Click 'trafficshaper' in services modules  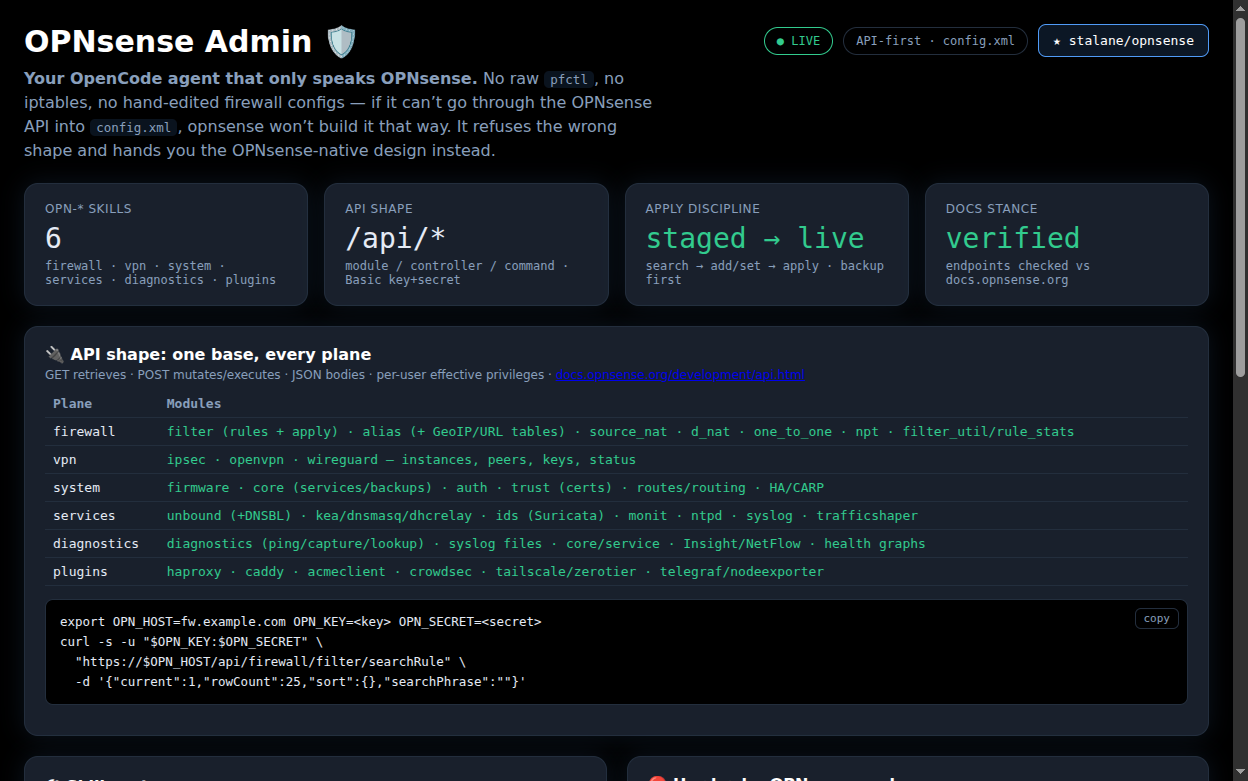coord(867,515)
